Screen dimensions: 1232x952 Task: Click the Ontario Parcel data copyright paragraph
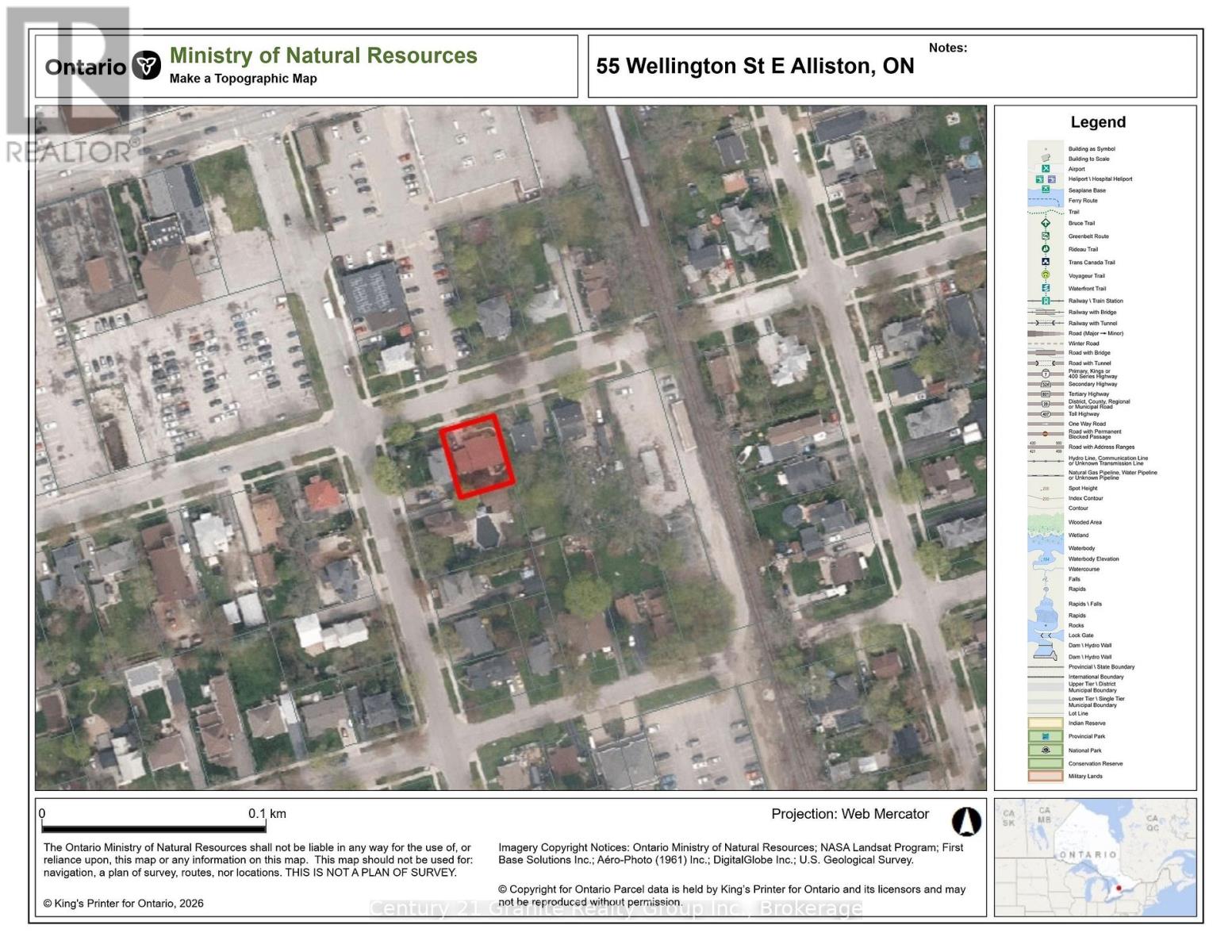coord(731,896)
